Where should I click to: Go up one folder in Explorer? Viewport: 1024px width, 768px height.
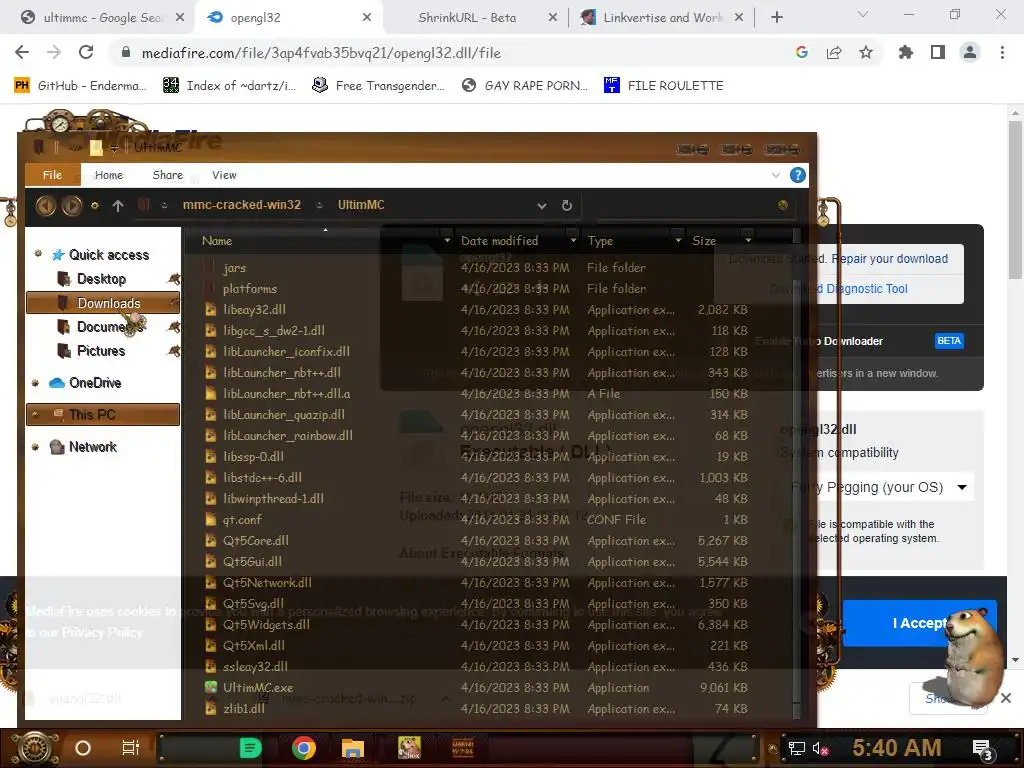118,206
